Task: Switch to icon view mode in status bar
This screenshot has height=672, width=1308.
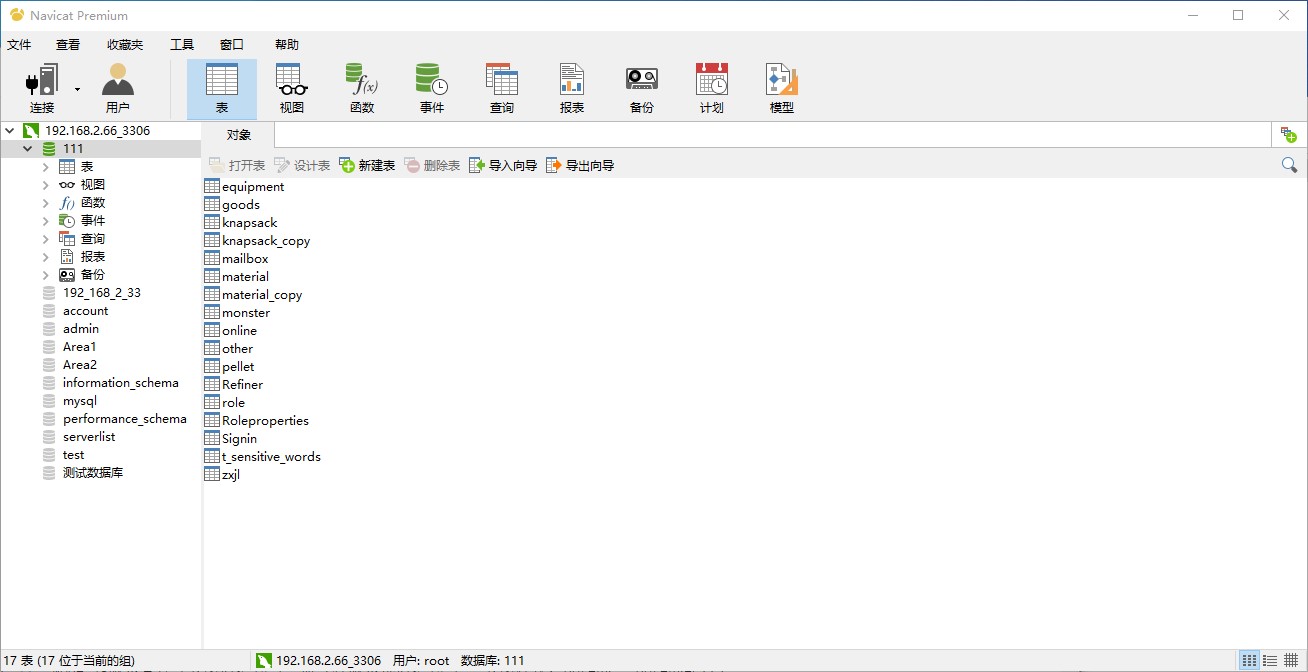Action: [x=1249, y=660]
